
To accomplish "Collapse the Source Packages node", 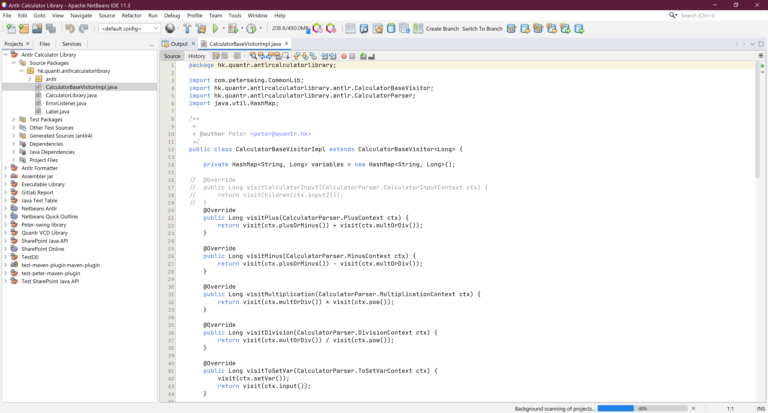I will coord(14,63).
